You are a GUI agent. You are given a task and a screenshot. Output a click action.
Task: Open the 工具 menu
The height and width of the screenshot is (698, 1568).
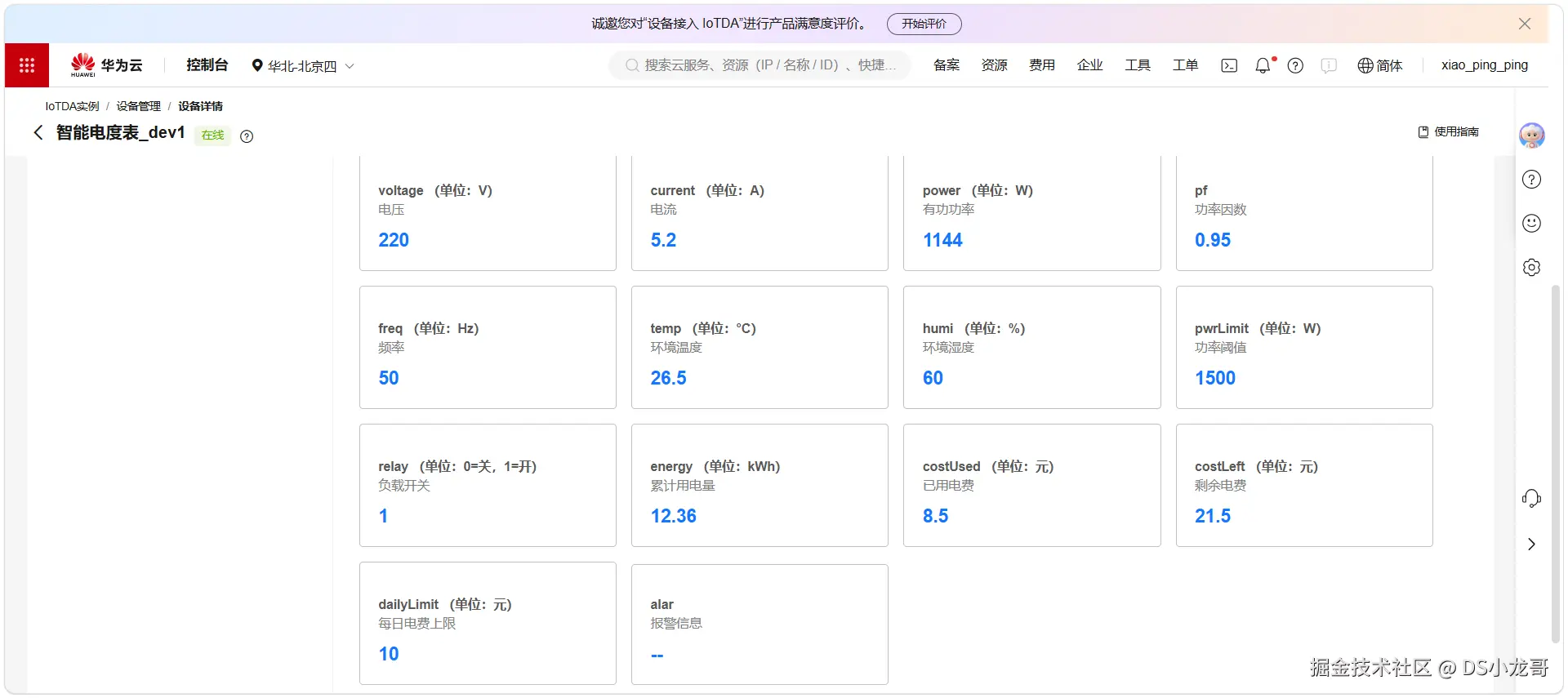[1138, 65]
